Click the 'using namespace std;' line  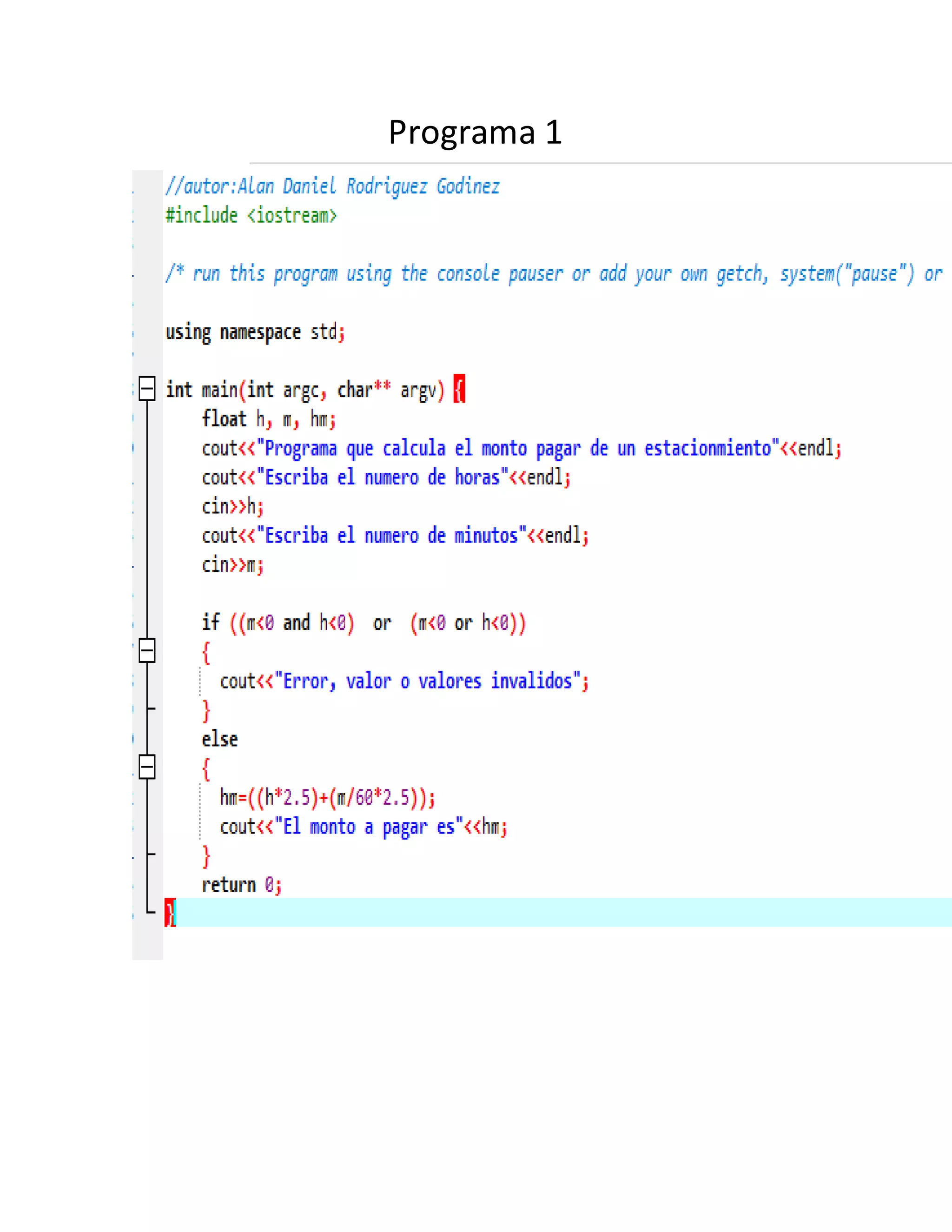click(x=254, y=332)
